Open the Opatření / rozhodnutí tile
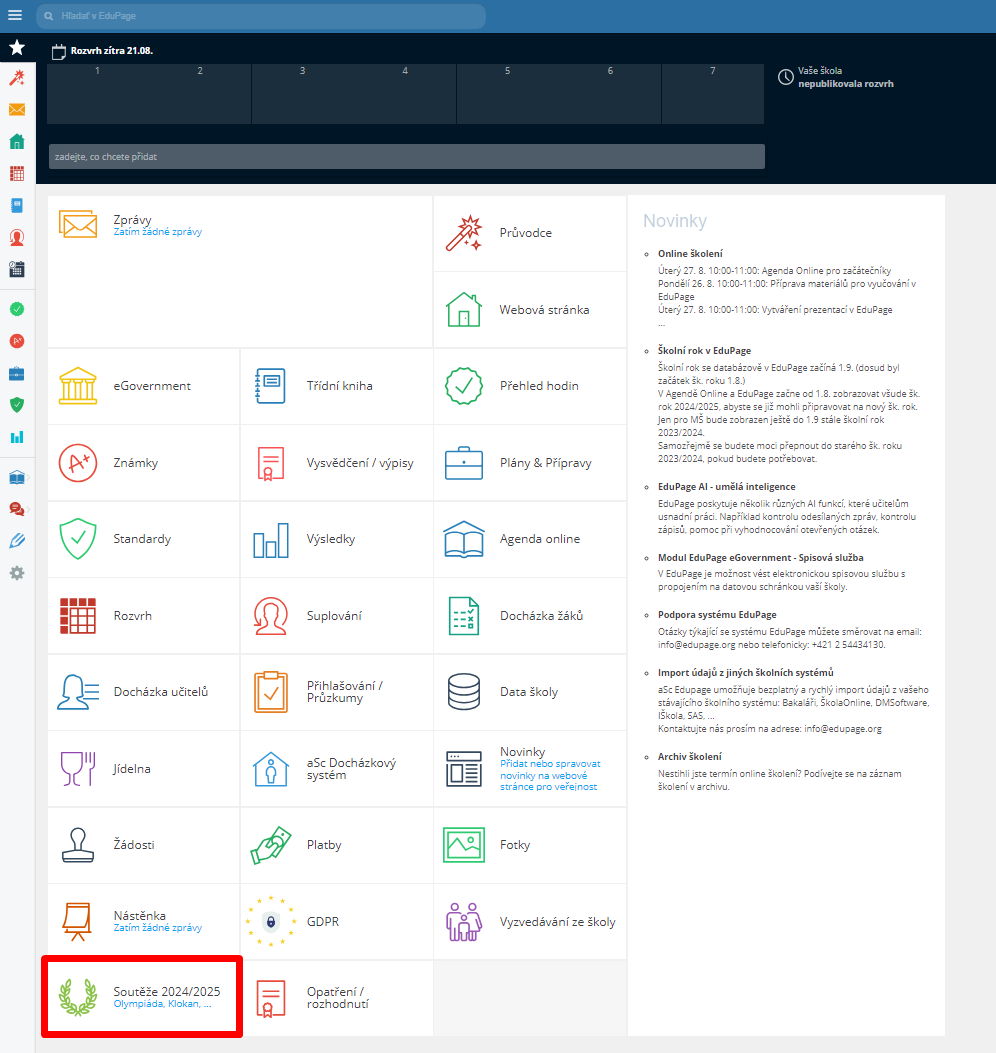 (x=336, y=998)
